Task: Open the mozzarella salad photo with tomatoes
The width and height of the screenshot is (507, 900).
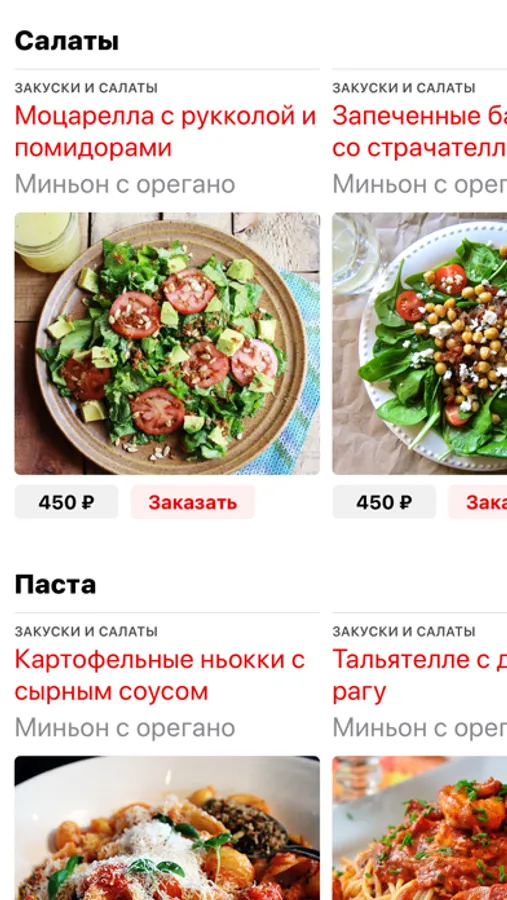Action: (x=167, y=343)
